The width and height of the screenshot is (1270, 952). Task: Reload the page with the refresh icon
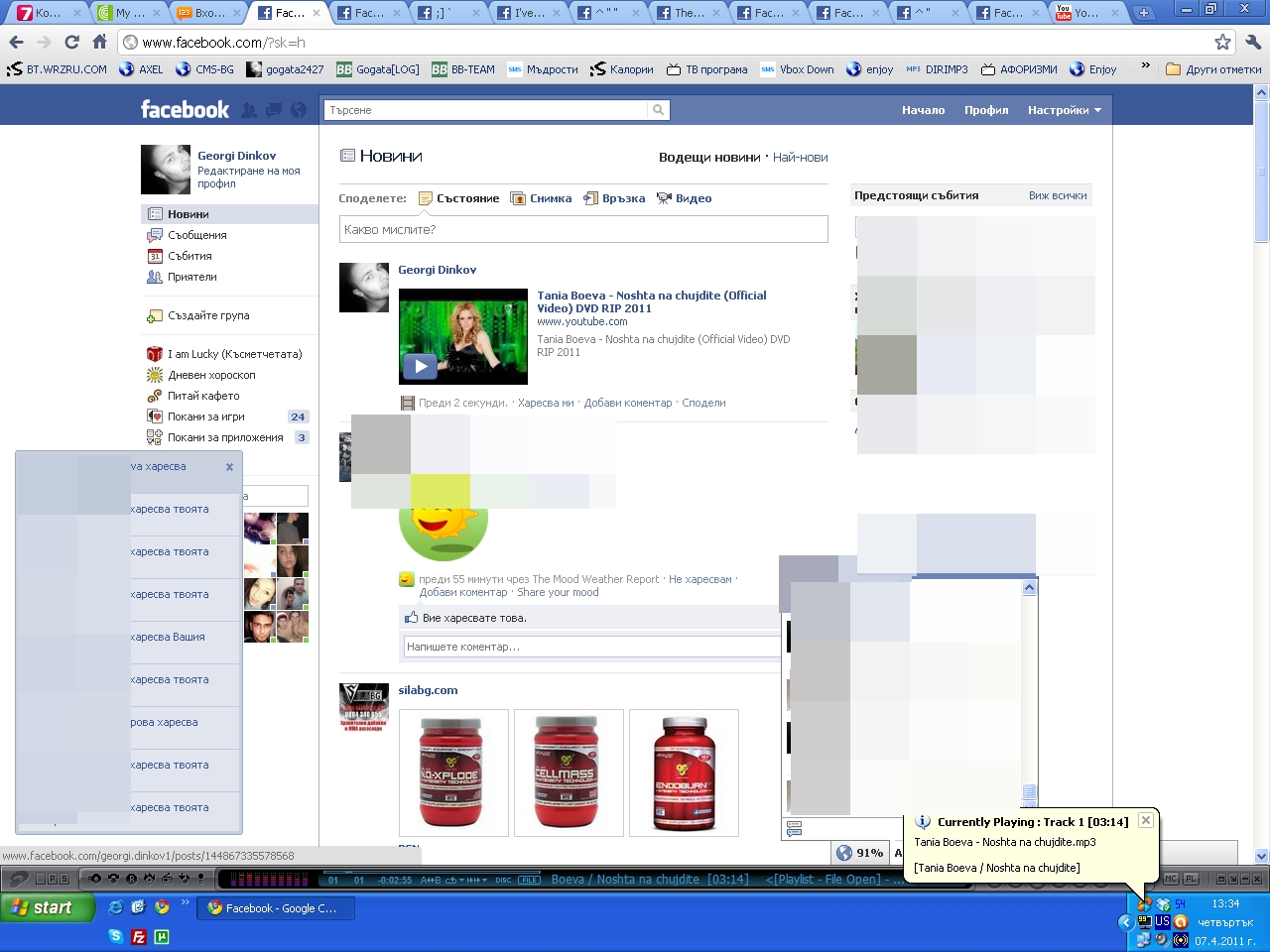click(71, 42)
